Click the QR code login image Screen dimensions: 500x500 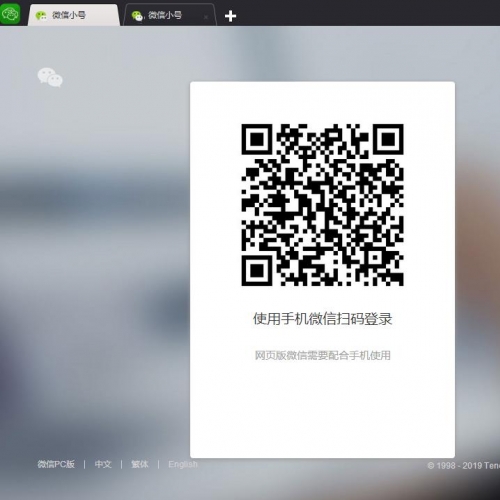click(x=322, y=205)
